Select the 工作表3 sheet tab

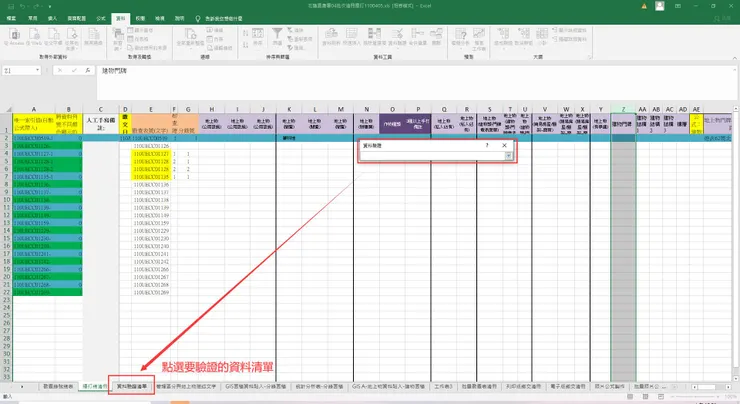tap(444, 386)
